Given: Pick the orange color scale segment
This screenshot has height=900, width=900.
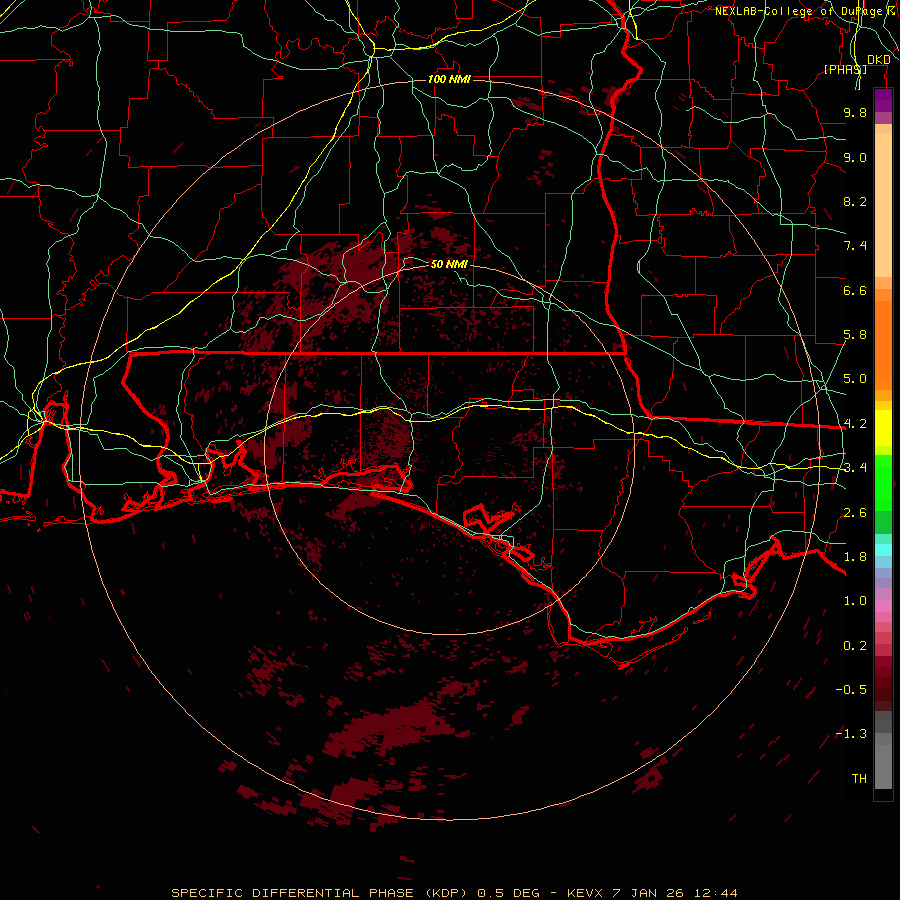Looking at the screenshot, I should (x=883, y=345).
